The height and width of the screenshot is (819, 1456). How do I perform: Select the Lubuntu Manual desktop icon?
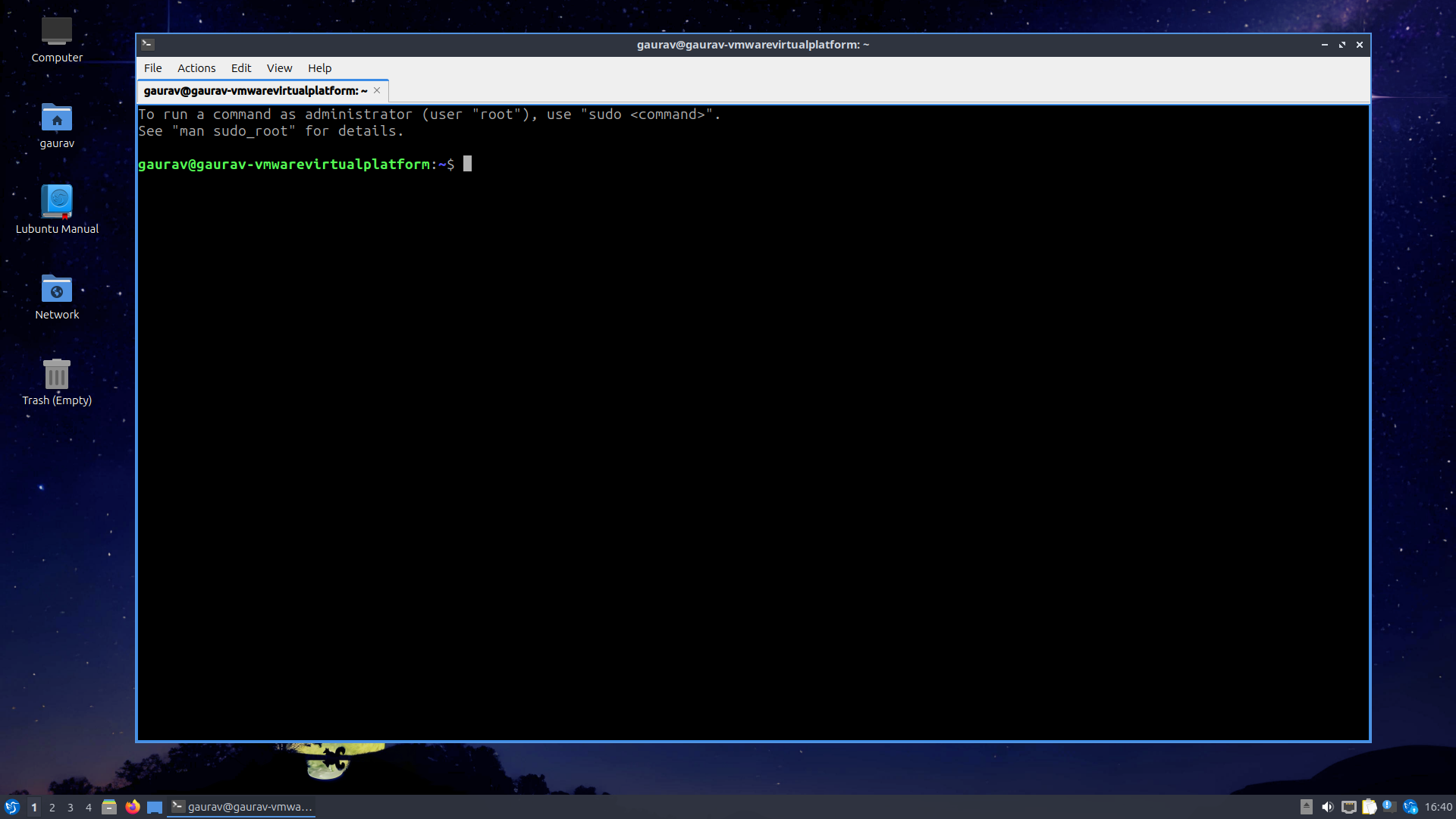57,210
